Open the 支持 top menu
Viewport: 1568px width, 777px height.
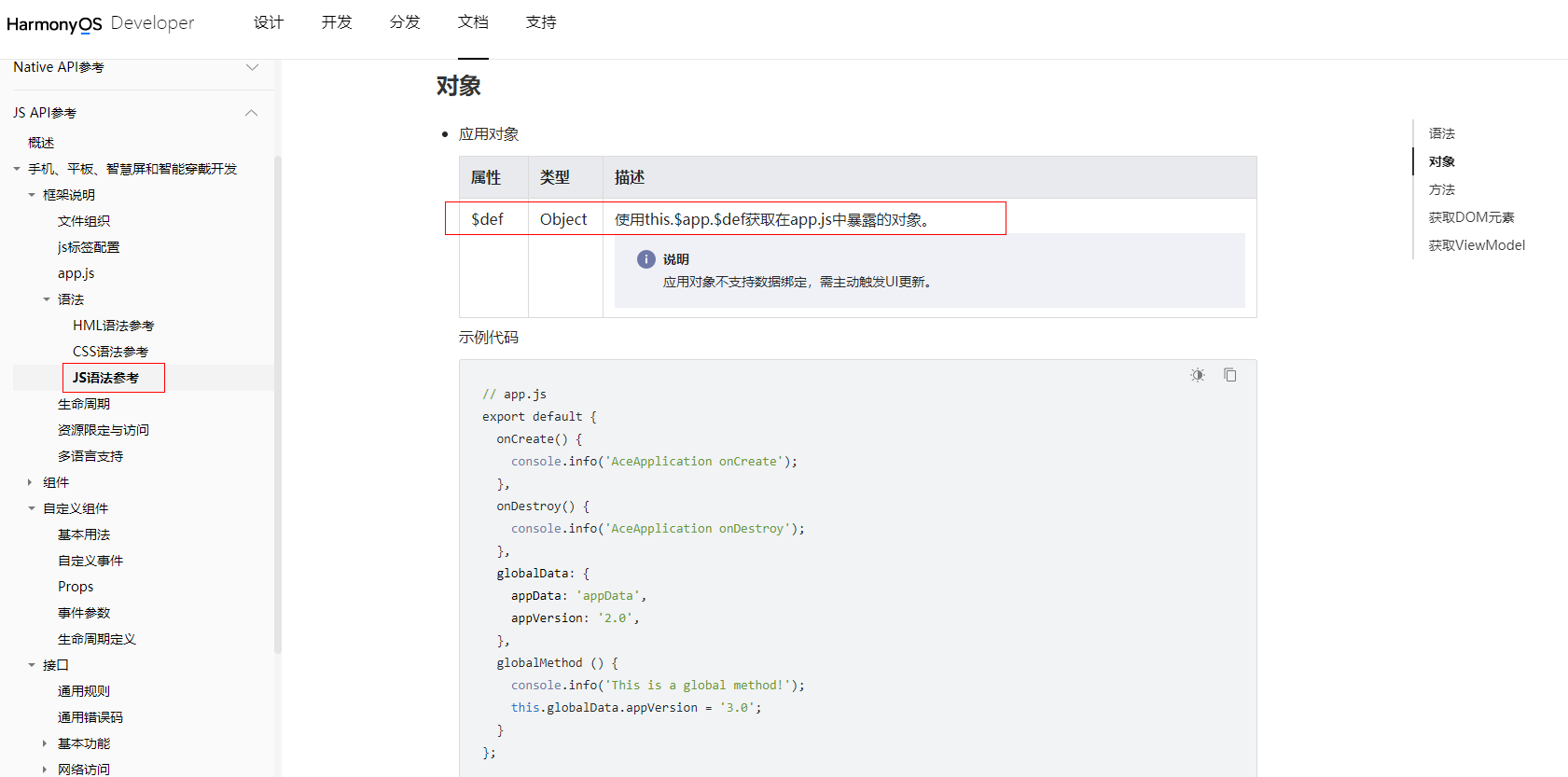coord(541,22)
